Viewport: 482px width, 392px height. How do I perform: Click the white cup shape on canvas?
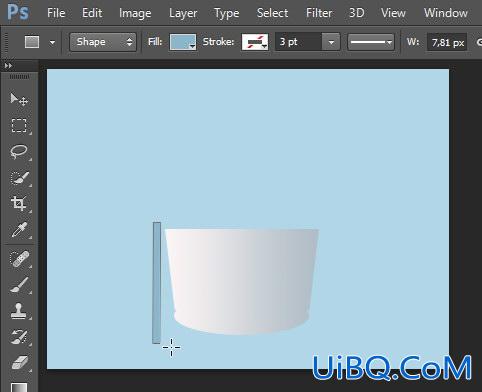(x=242, y=282)
